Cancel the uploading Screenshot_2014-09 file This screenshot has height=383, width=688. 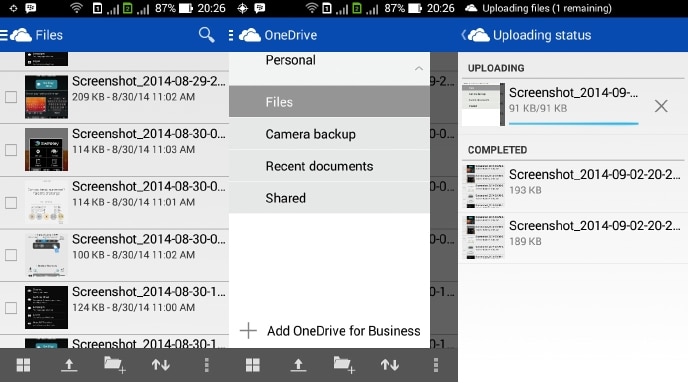point(661,106)
